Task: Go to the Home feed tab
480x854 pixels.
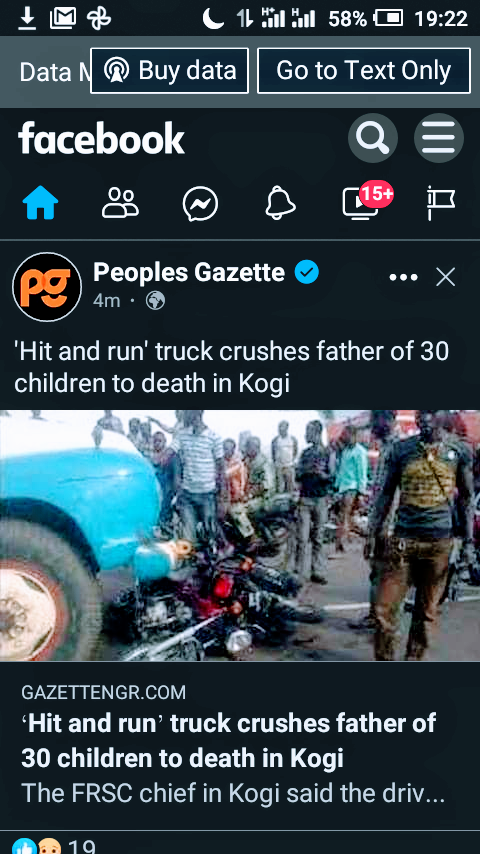Action: pyautogui.click(x=40, y=204)
